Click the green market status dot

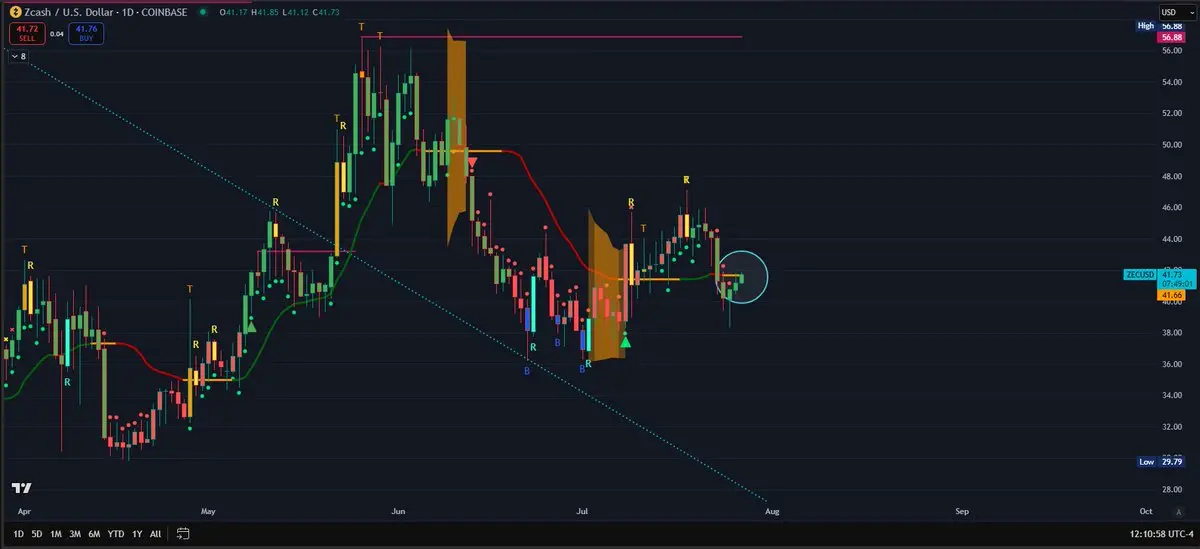(x=203, y=12)
